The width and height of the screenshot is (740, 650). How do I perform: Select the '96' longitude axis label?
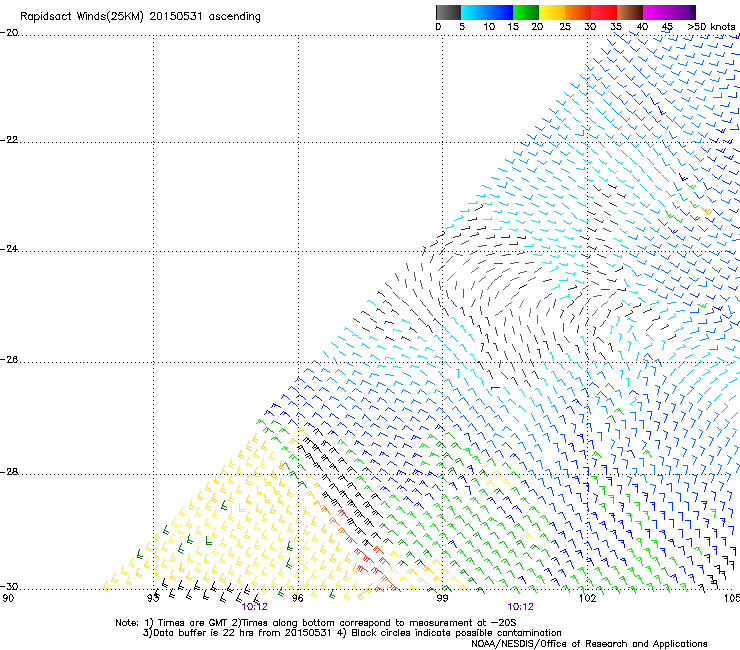297,598
